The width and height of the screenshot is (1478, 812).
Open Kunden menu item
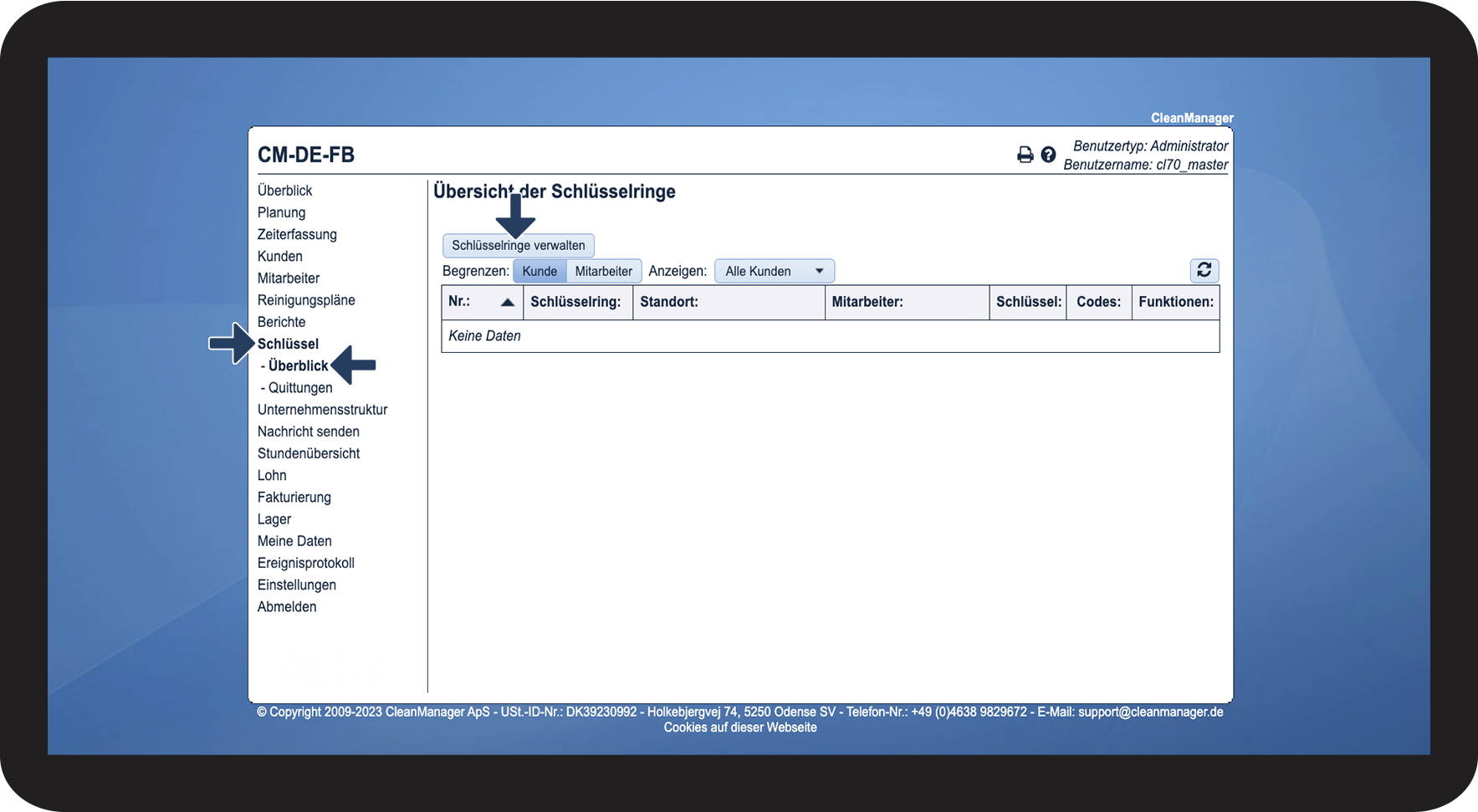tap(280, 256)
